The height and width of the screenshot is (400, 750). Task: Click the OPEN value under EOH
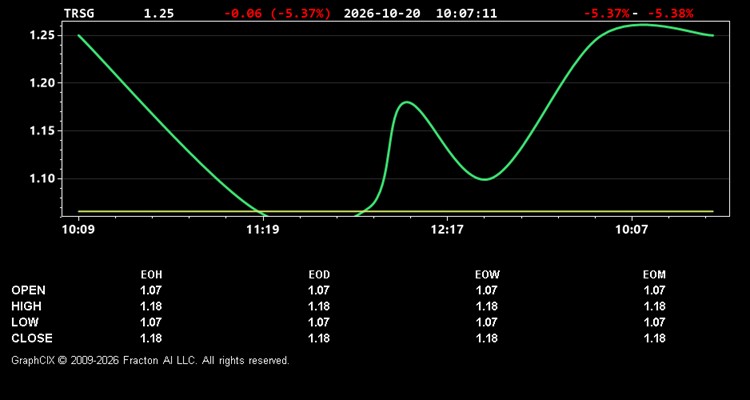151,290
